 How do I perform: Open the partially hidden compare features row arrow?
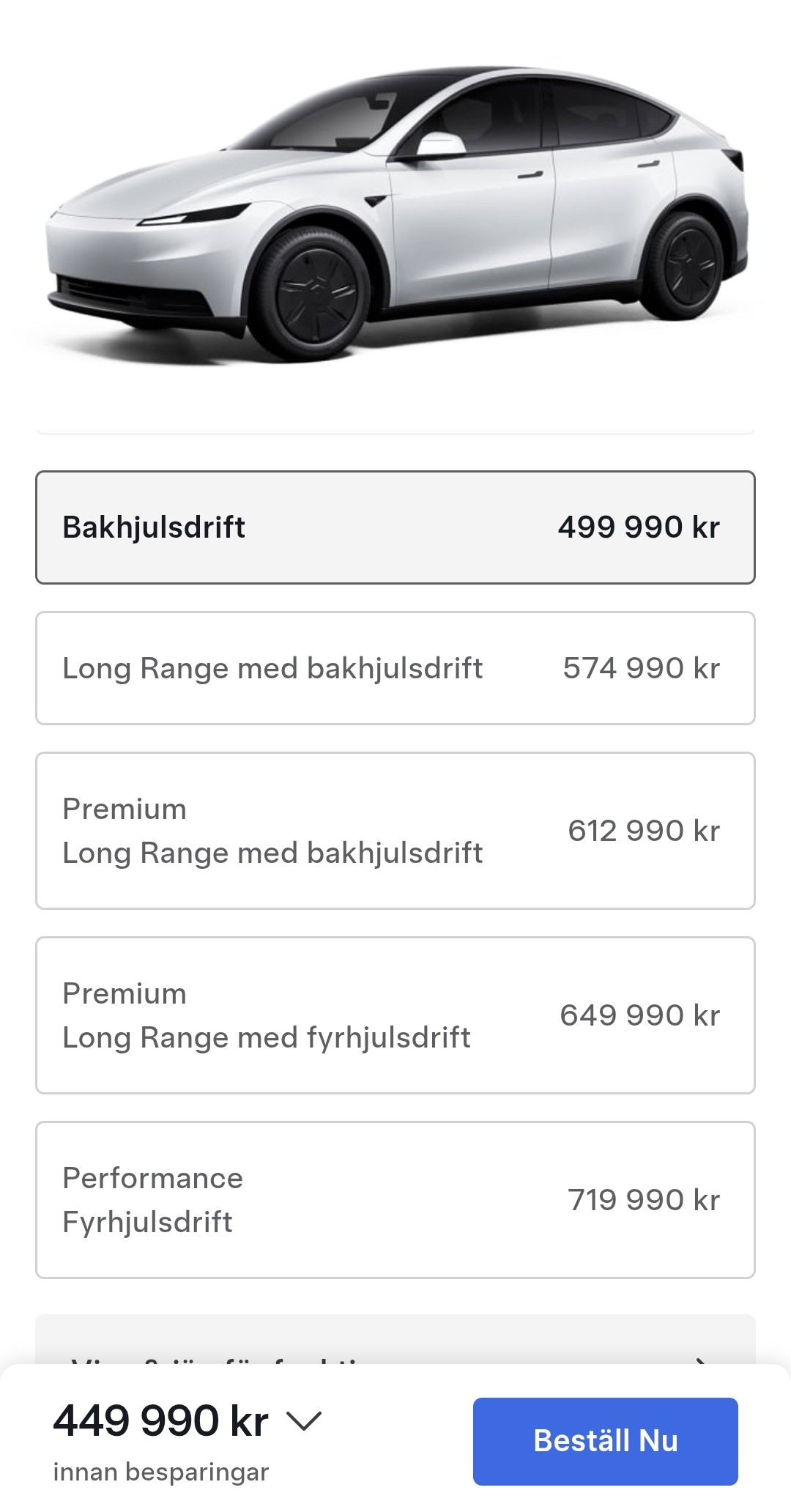click(701, 1359)
